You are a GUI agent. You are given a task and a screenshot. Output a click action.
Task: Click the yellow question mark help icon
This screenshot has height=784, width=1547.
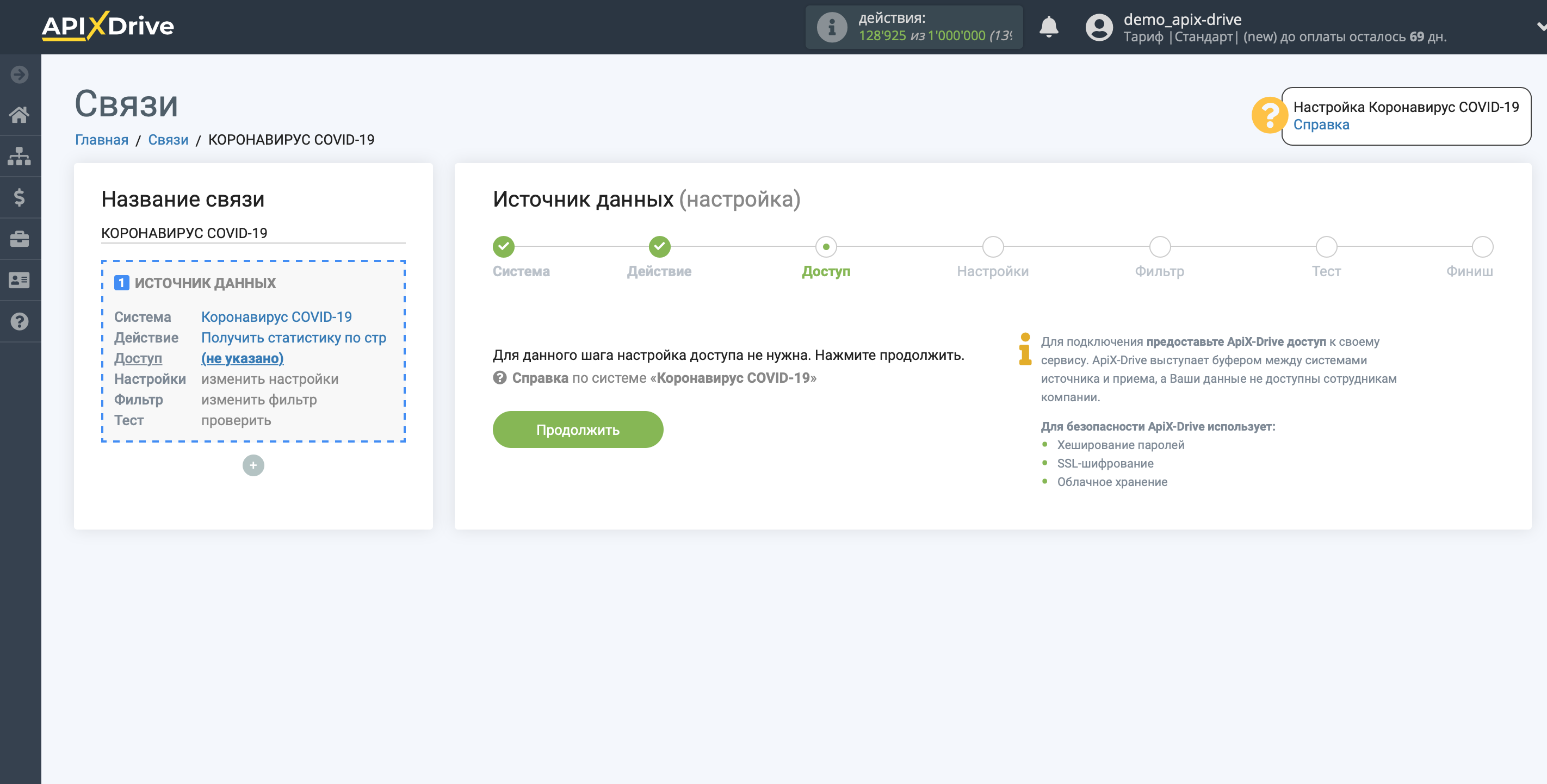(1268, 115)
